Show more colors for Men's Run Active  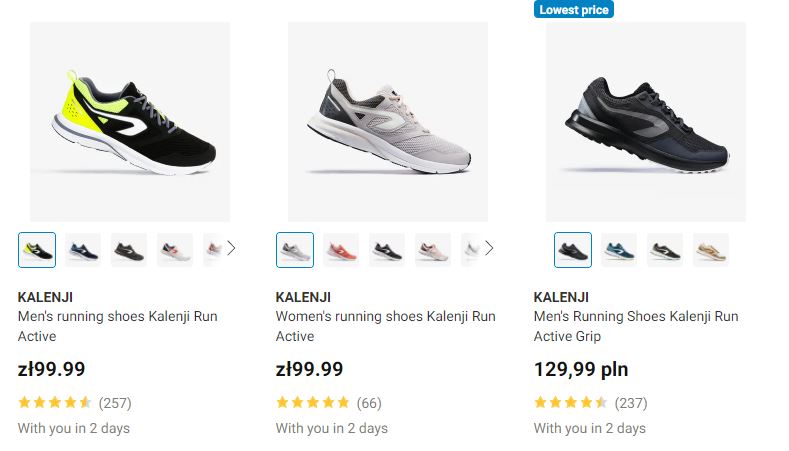(231, 248)
